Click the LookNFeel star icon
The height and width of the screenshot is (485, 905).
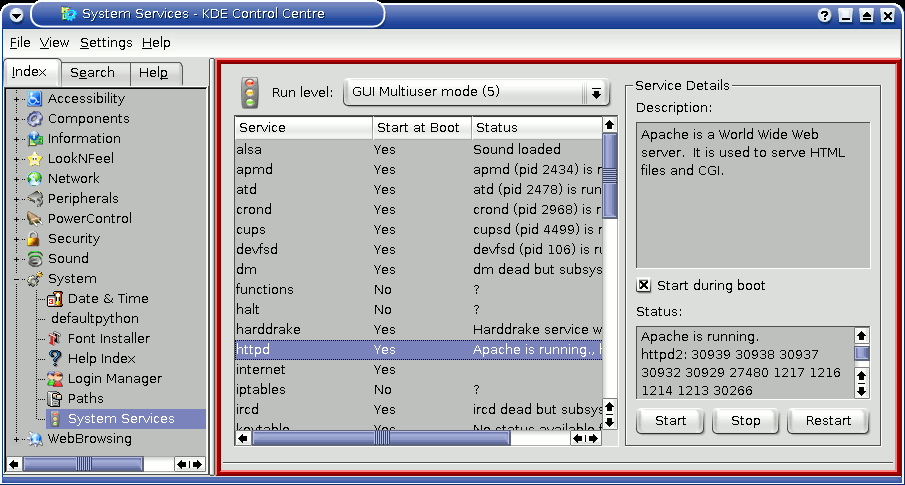coord(35,159)
